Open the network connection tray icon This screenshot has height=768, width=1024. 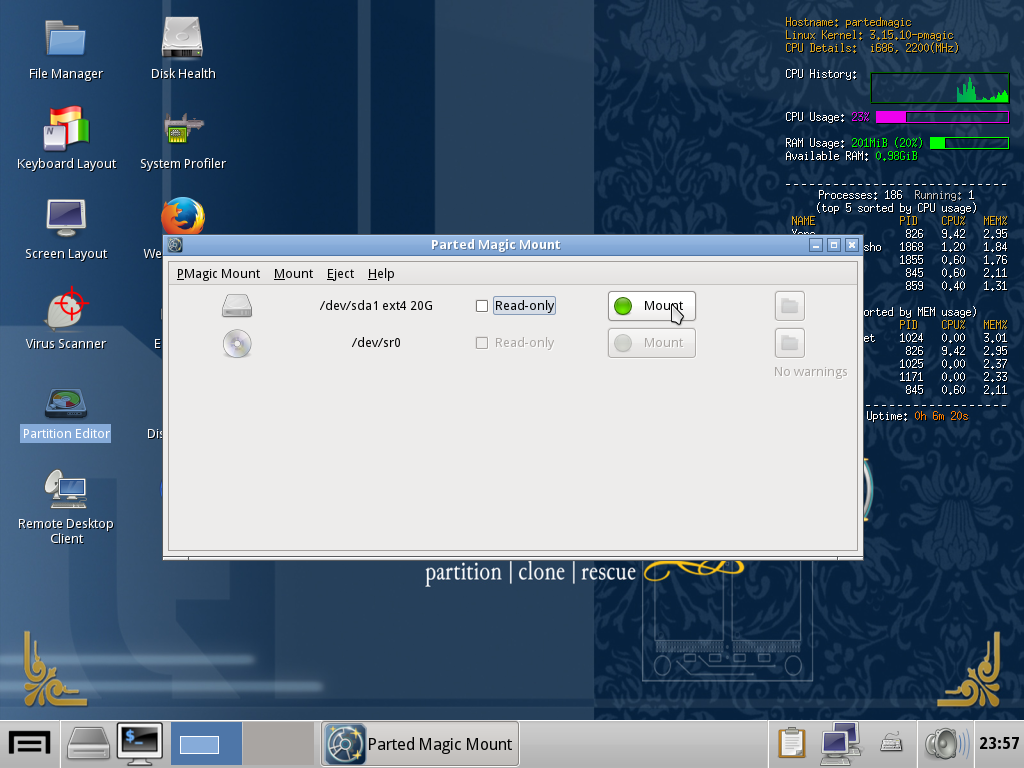840,744
